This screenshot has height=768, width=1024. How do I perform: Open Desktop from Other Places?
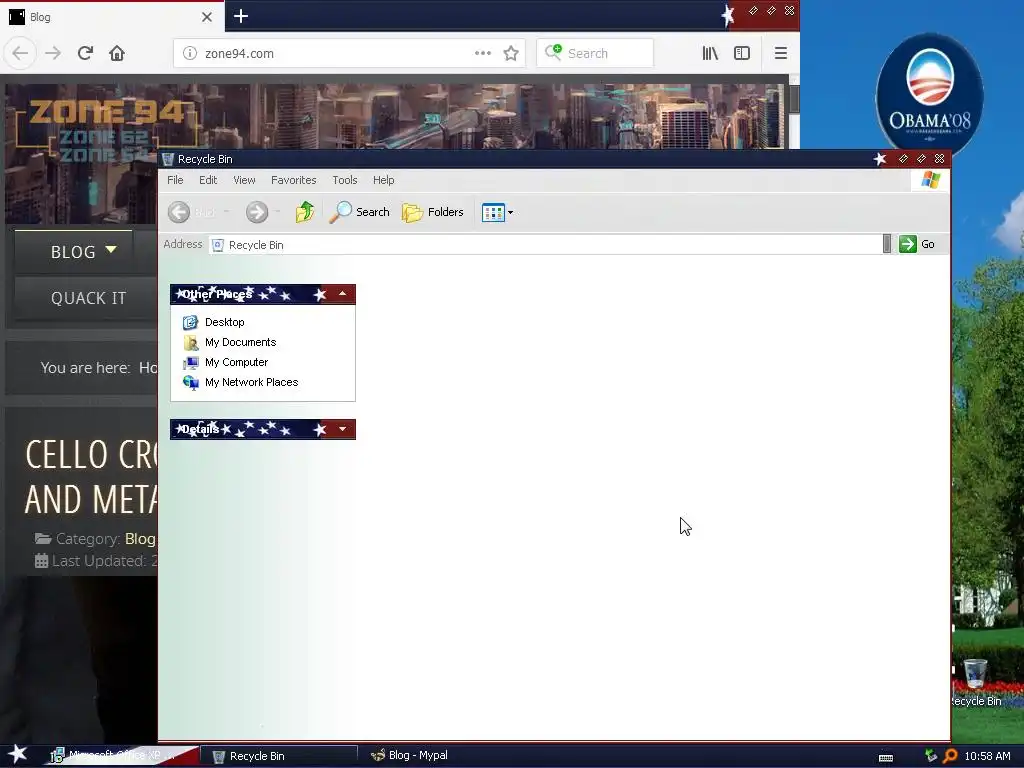pos(225,322)
